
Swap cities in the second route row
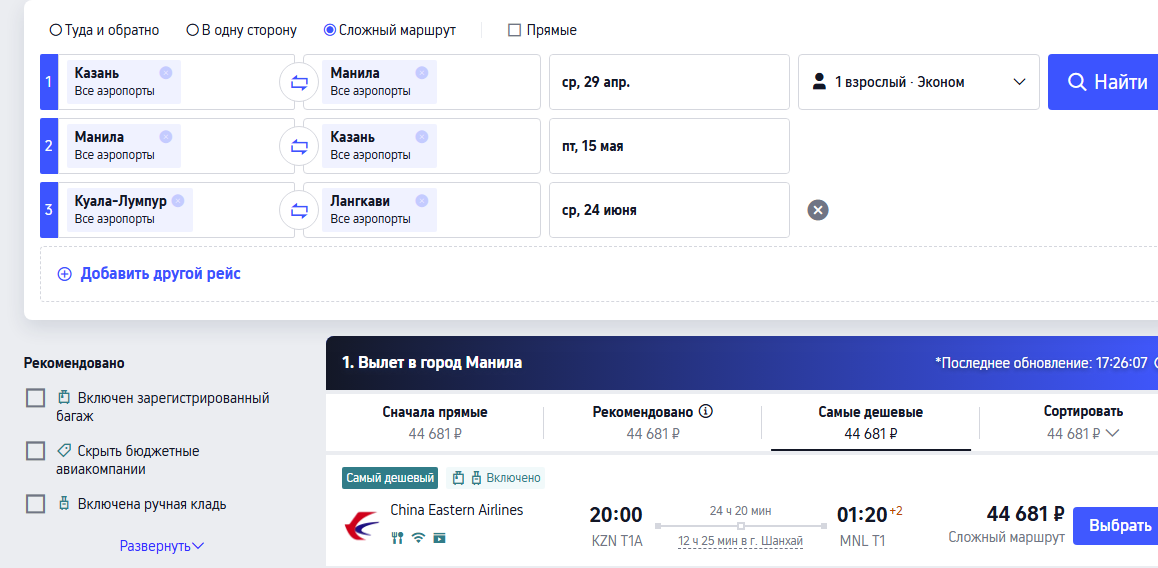[x=299, y=147]
